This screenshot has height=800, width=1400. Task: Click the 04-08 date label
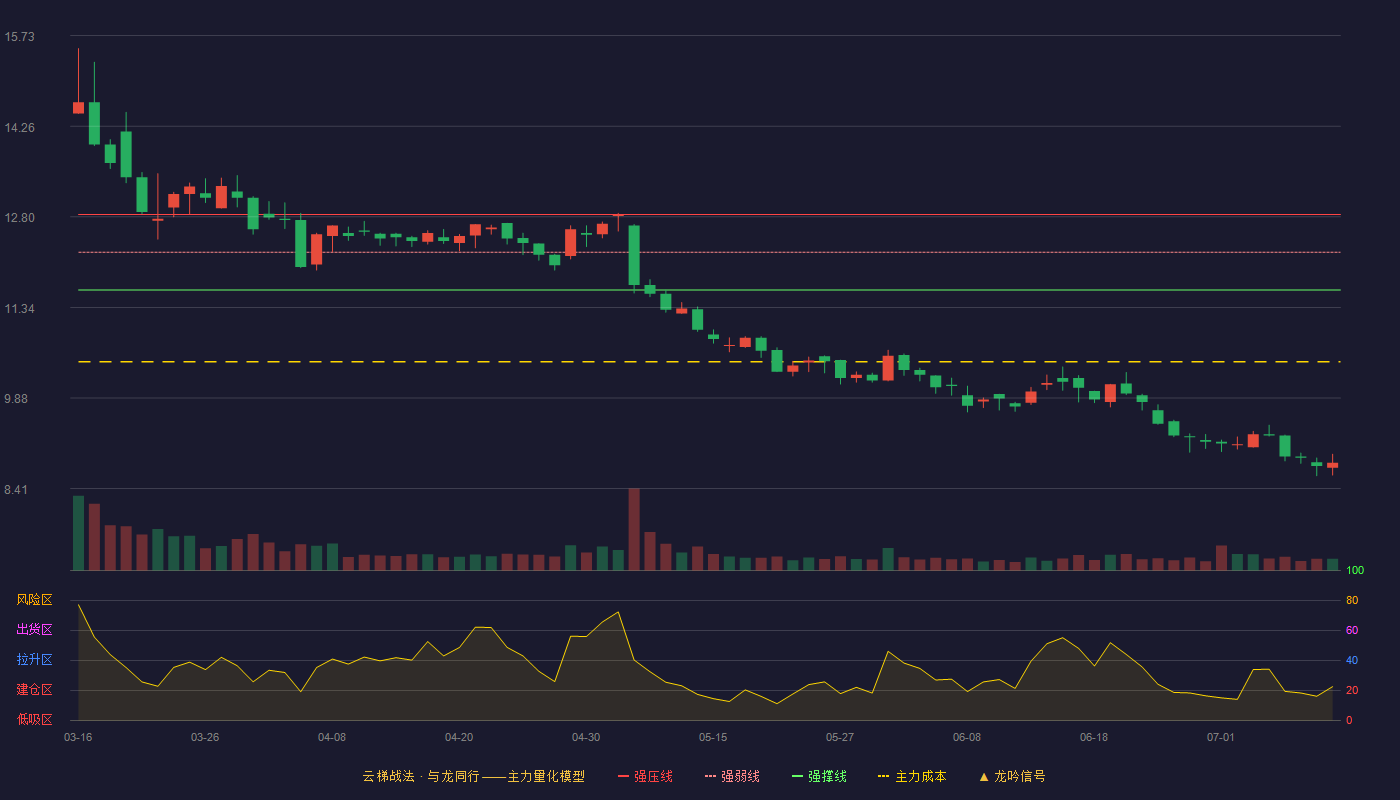(x=332, y=737)
